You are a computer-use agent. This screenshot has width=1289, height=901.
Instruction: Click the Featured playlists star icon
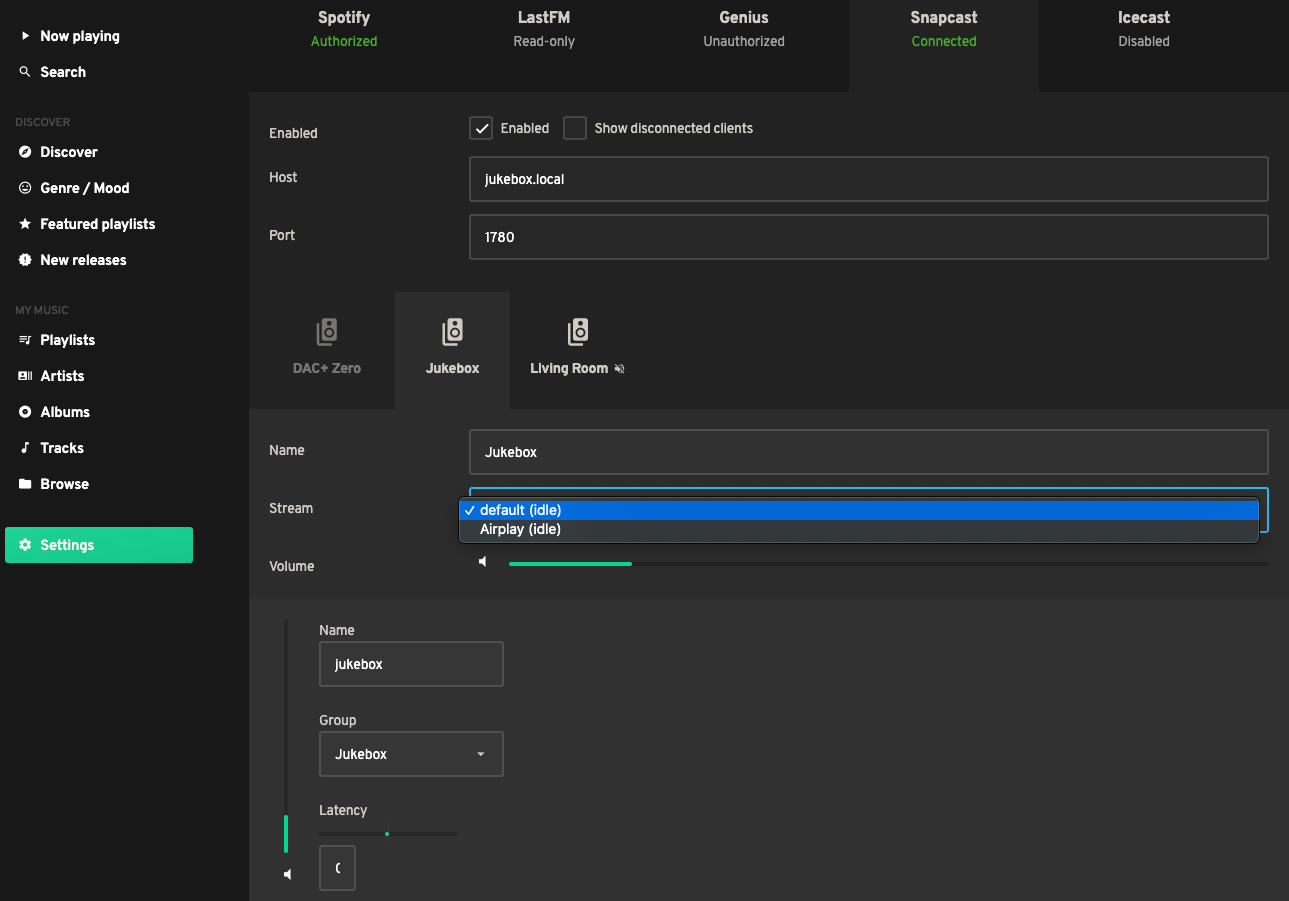point(25,223)
